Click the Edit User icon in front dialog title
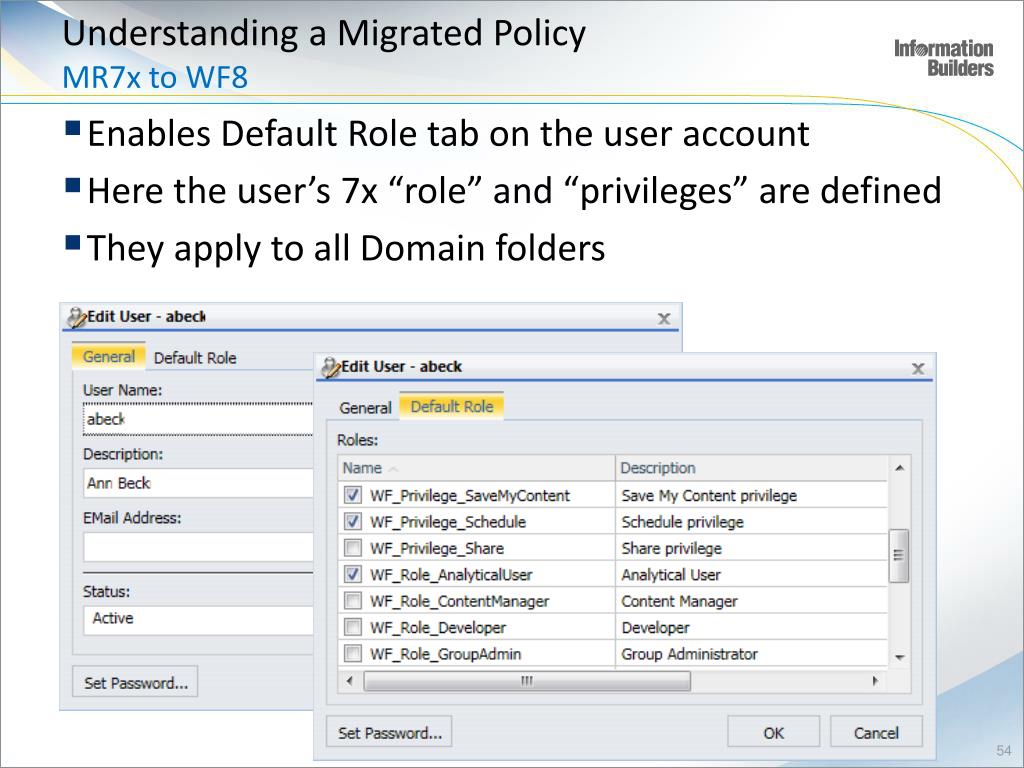The image size is (1024, 768). [331, 368]
